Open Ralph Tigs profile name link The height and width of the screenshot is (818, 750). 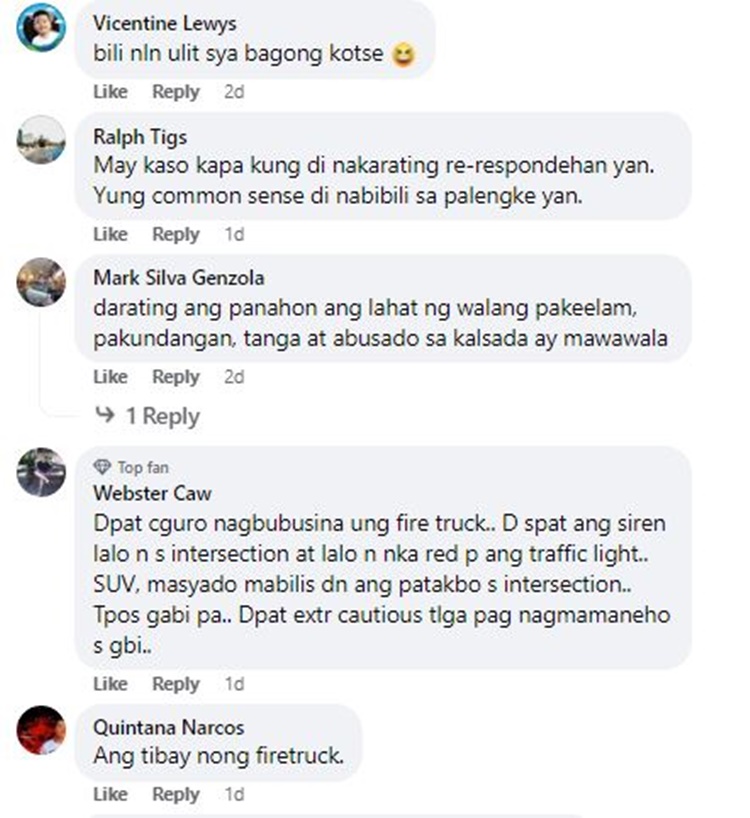(x=140, y=137)
